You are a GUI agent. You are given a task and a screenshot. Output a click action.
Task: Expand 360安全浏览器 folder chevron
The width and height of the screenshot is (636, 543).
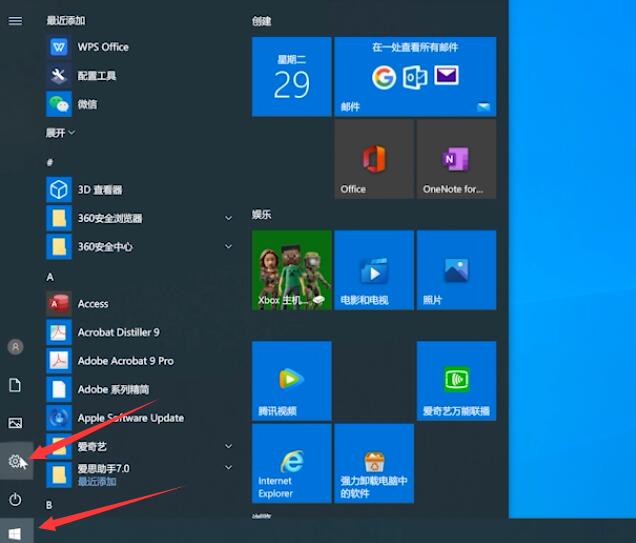[x=229, y=218]
